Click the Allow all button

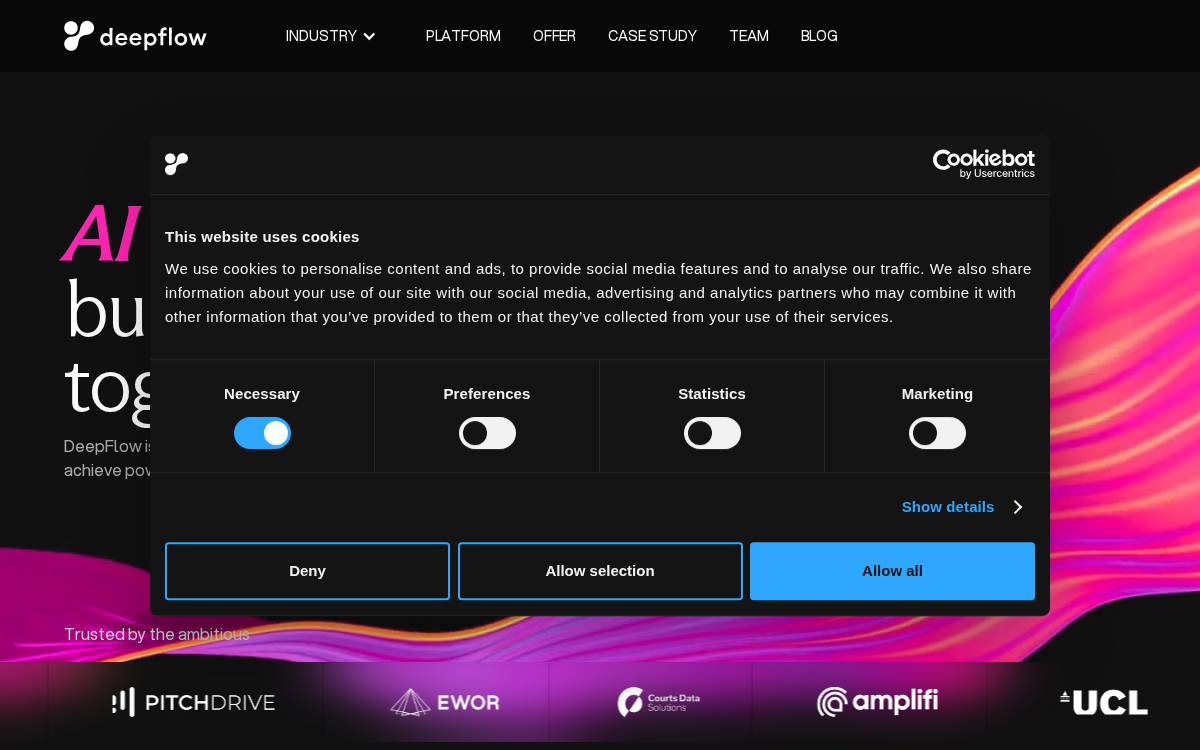point(892,571)
